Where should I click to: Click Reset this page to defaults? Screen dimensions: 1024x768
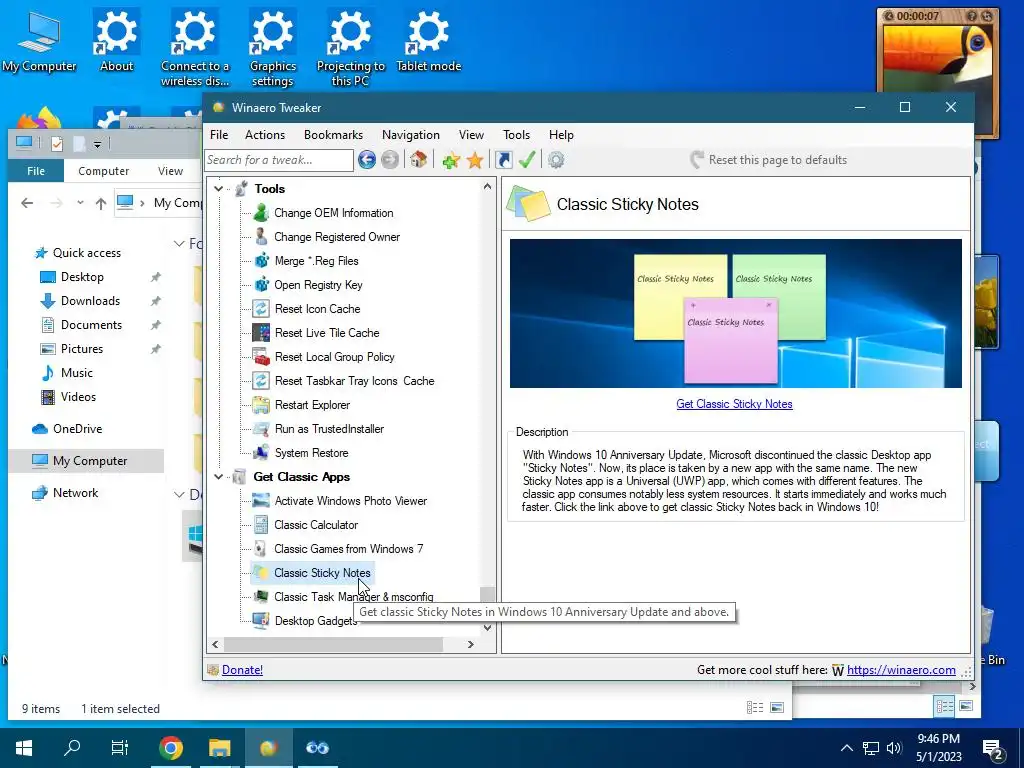769,160
